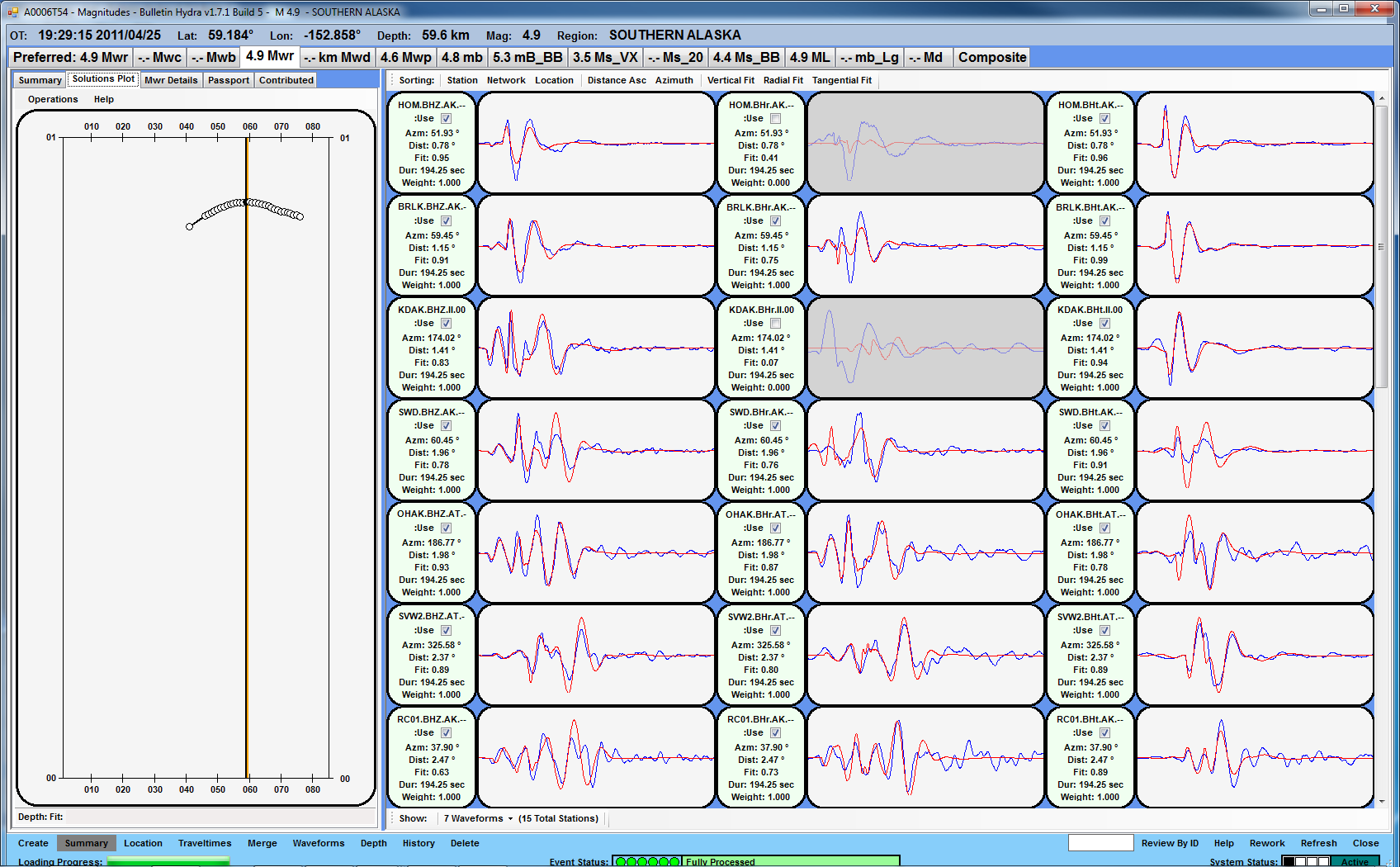Screen dimensions: 1400x867
Task: Open the Operations menu
Action: 53,99
